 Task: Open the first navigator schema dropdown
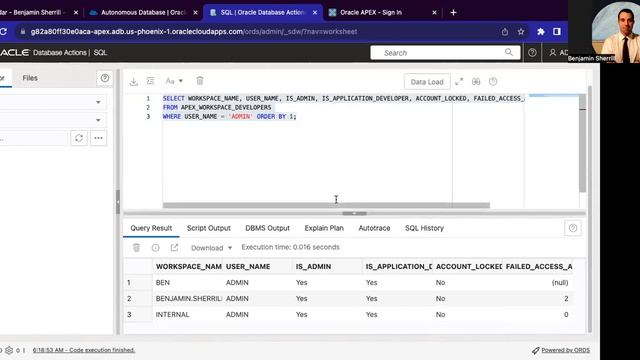(53, 102)
